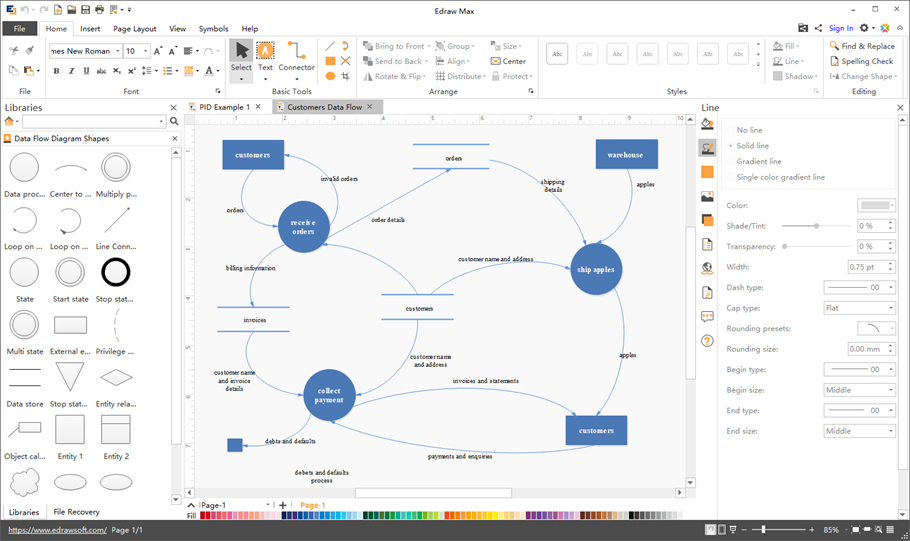Click the Shade/Tint slider handle
The height and width of the screenshot is (541, 910).
point(817,226)
